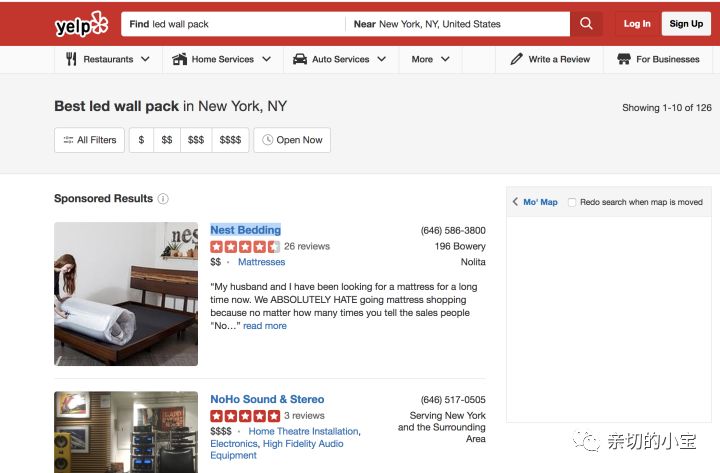This screenshot has height=473, width=720.
Task: Toggle the Open Now filter
Action: click(292, 140)
